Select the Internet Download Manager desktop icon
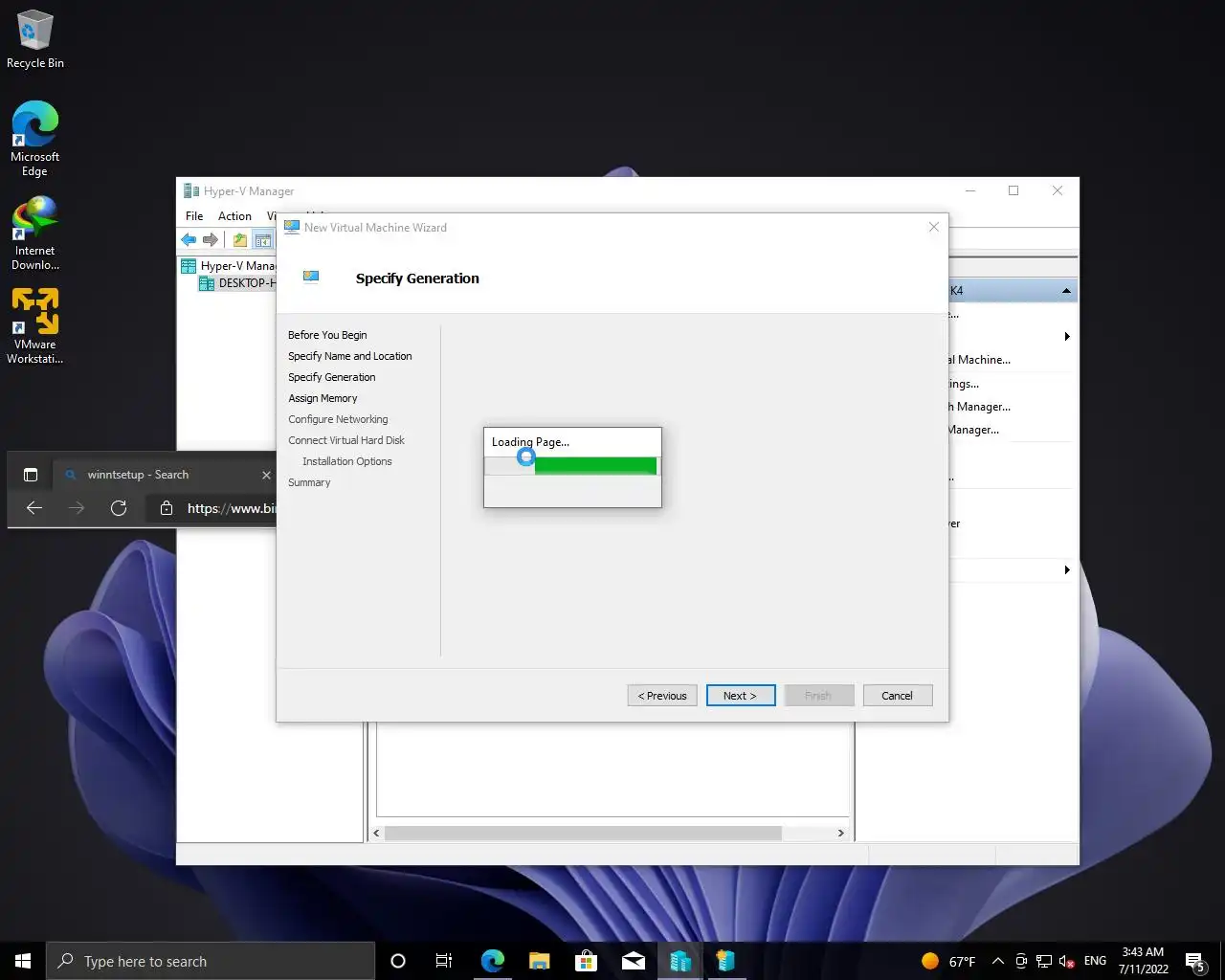 click(35, 234)
